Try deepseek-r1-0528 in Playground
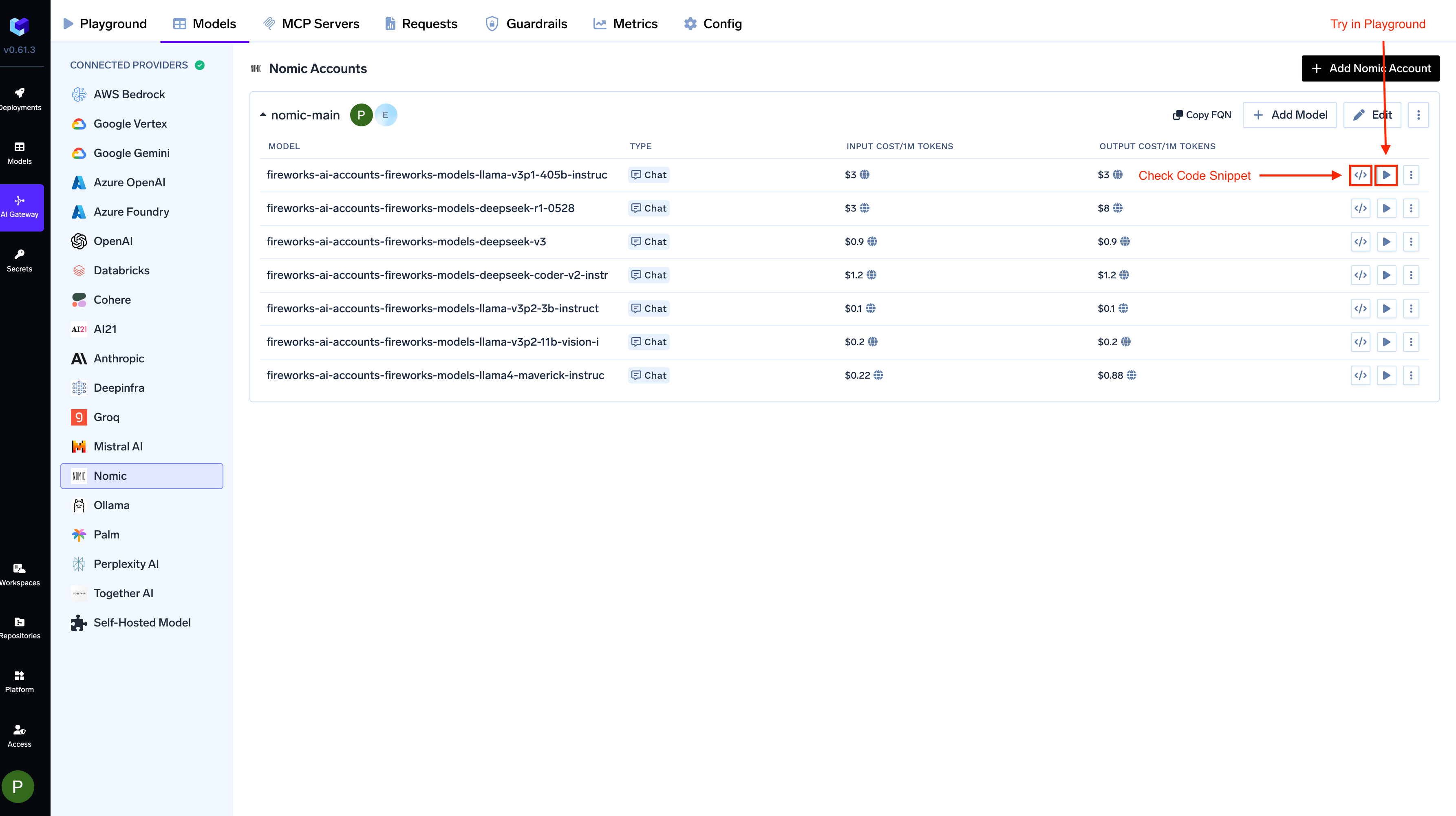Image resolution: width=1456 pixels, height=816 pixels. point(1386,209)
